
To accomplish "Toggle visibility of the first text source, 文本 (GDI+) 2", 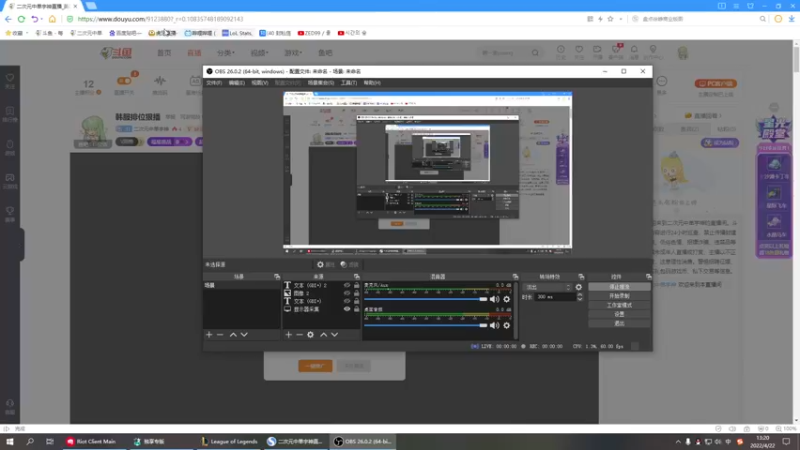I will click(347, 285).
